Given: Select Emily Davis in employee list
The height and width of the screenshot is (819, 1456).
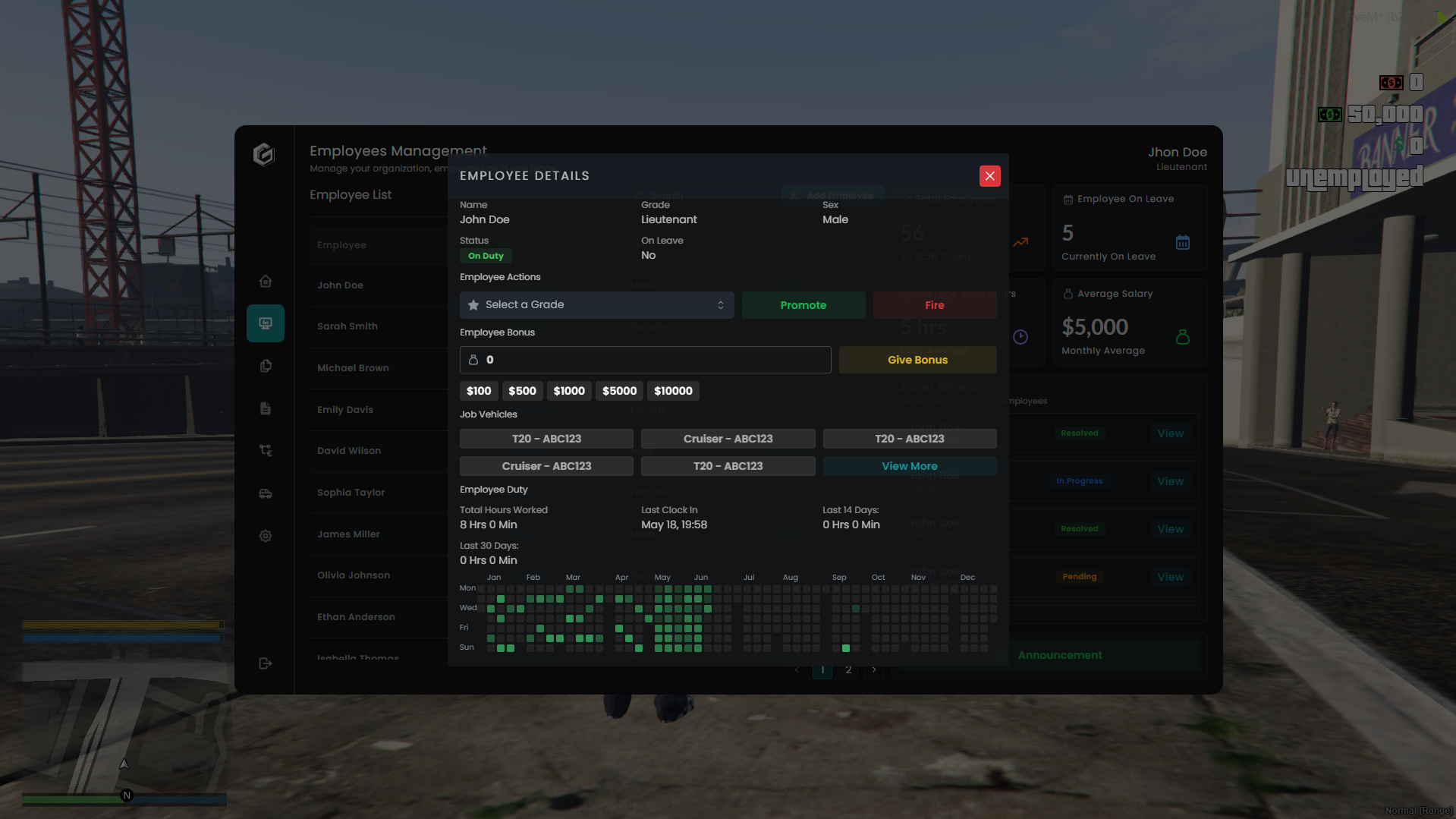Looking at the screenshot, I should (x=344, y=410).
